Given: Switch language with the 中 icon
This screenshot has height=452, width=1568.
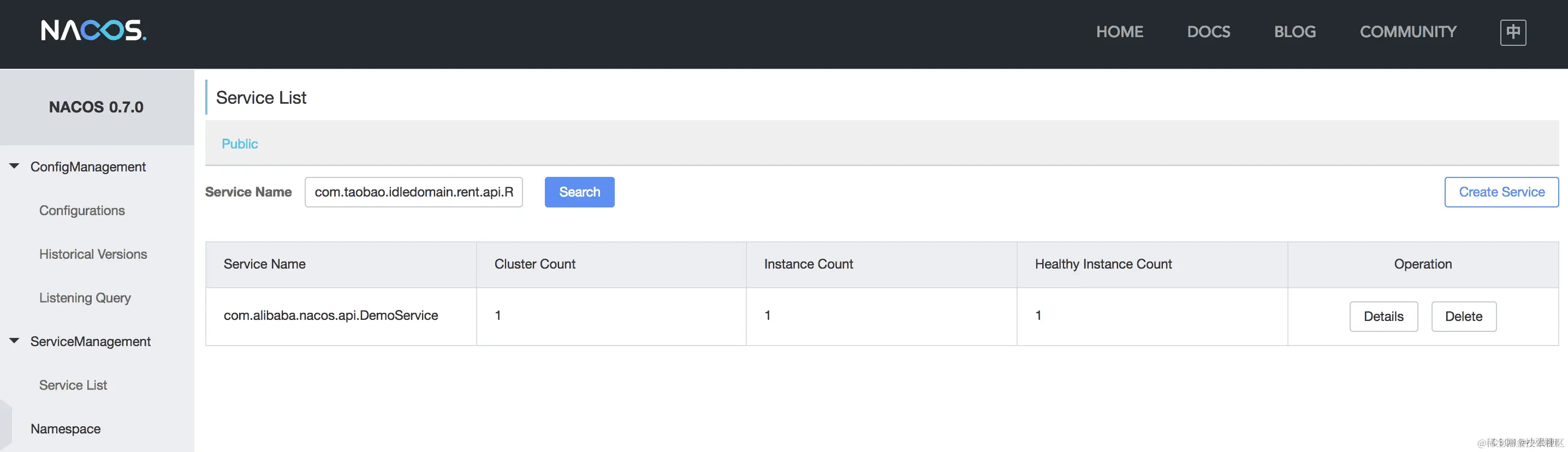Looking at the screenshot, I should coord(1513,32).
